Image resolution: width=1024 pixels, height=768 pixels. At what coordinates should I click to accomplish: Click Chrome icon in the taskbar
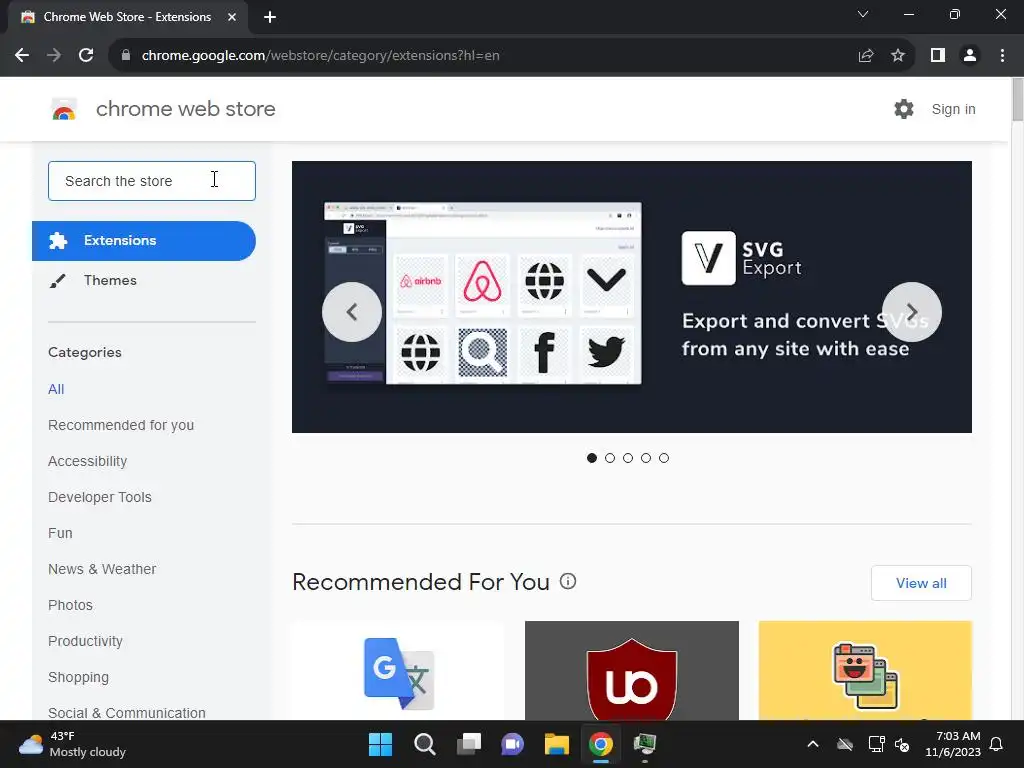pyautogui.click(x=601, y=744)
